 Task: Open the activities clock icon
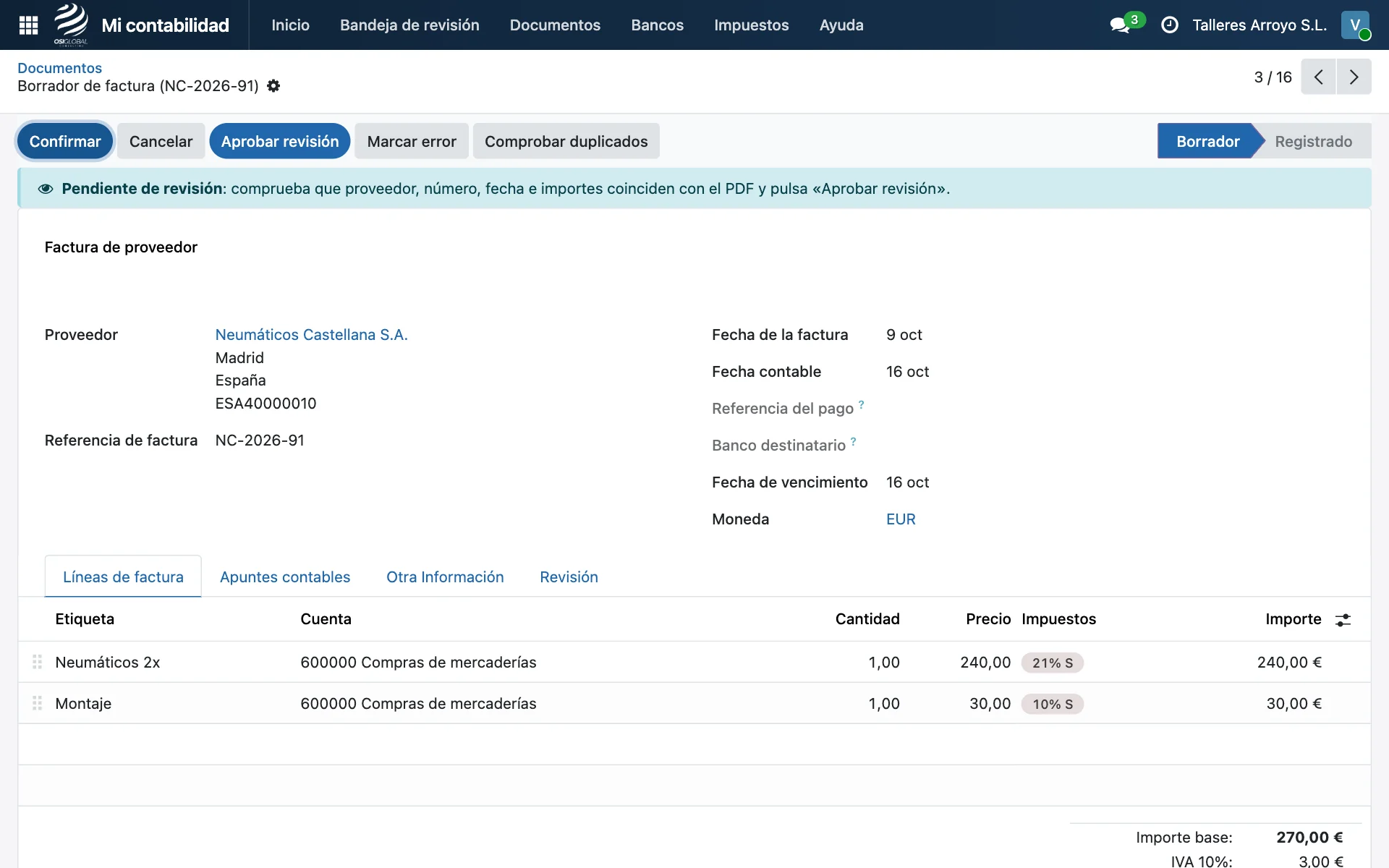[1169, 25]
